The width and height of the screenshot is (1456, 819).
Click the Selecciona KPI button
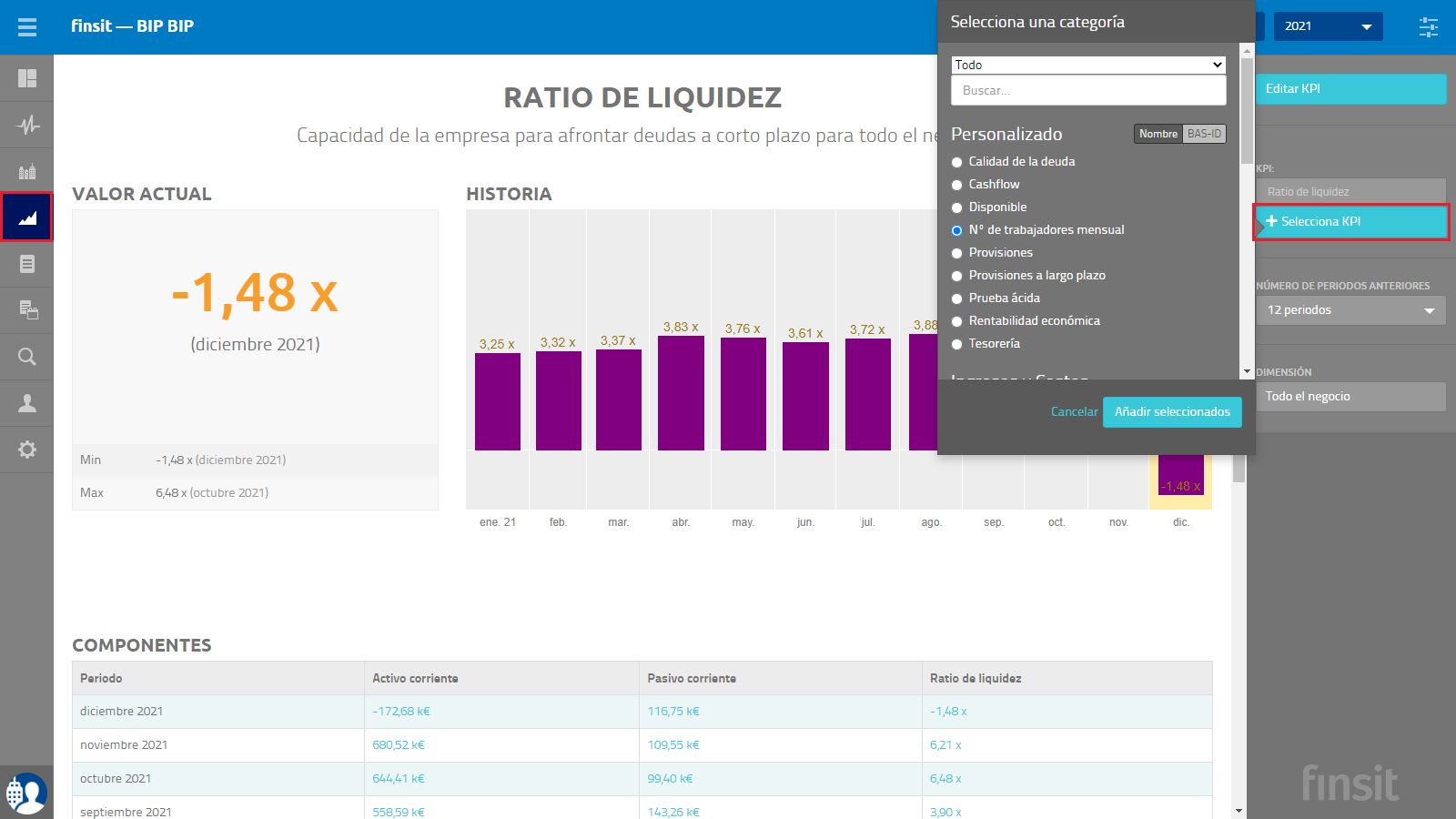pos(1351,222)
